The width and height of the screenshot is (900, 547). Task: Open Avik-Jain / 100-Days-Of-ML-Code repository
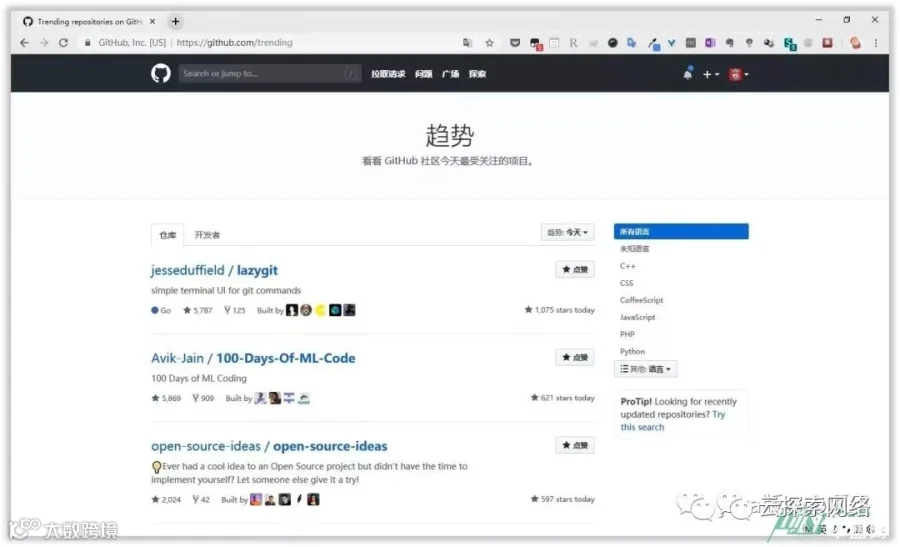pos(253,358)
